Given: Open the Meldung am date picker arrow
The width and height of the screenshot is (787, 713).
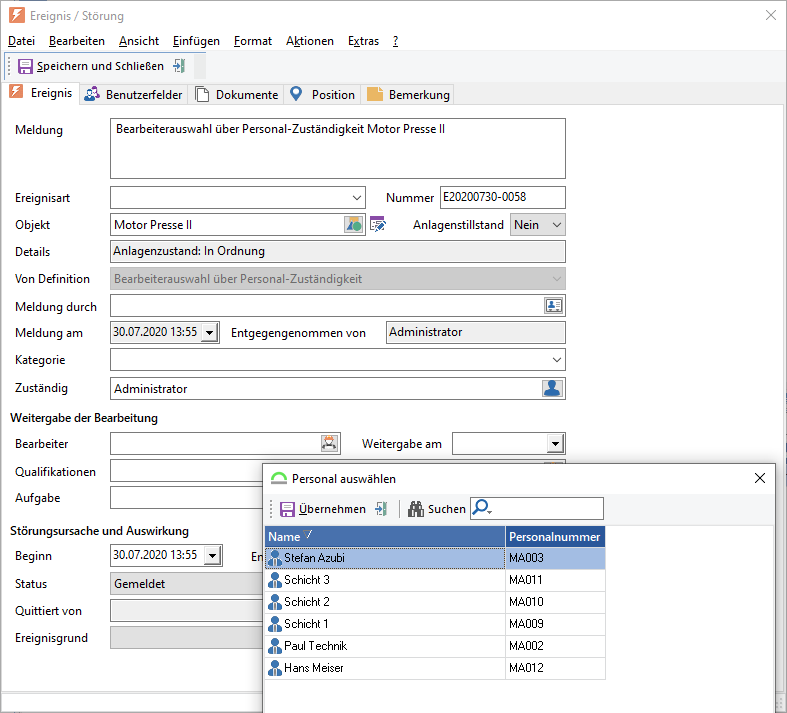Looking at the screenshot, I should [x=210, y=332].
